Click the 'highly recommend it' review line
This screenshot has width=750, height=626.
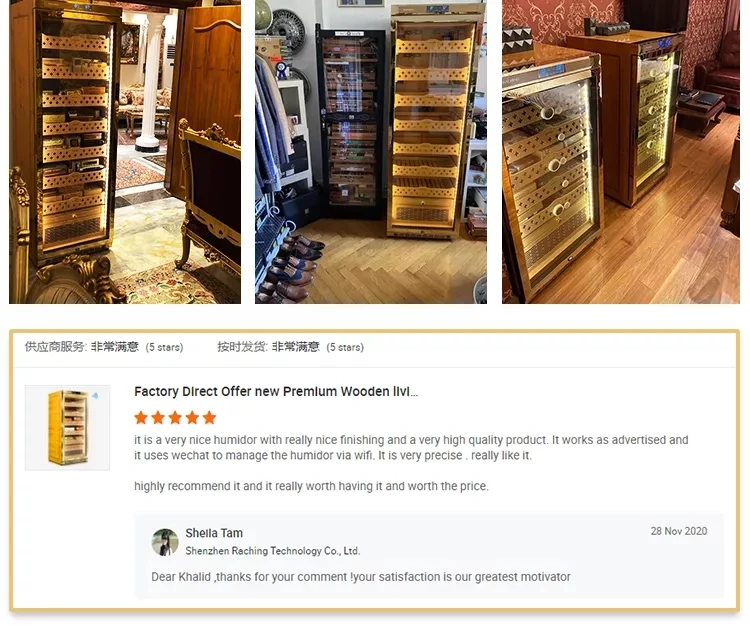pyautogui.click(x=311, y=486)
